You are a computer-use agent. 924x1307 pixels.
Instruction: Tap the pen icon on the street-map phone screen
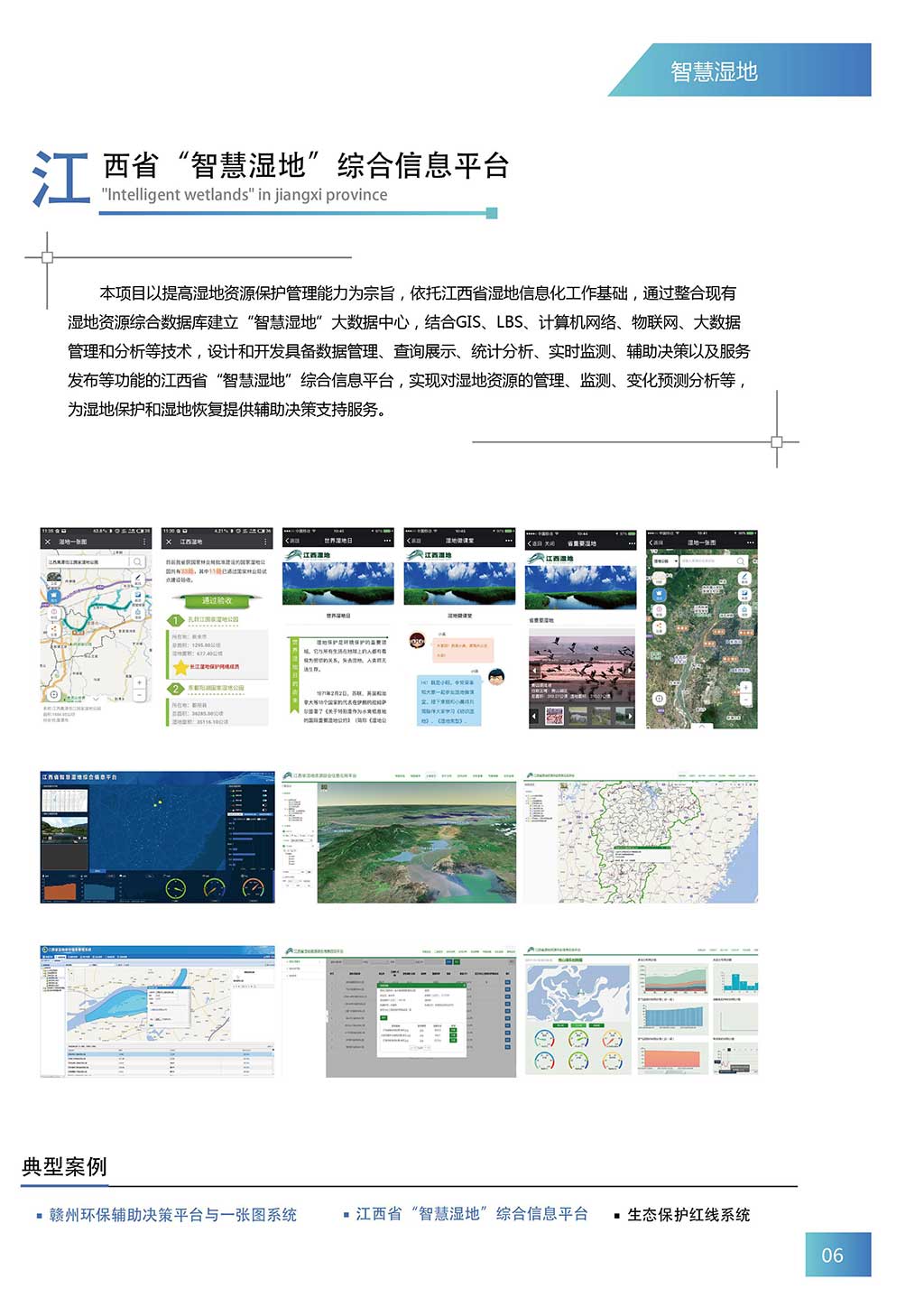coord(138,579)
